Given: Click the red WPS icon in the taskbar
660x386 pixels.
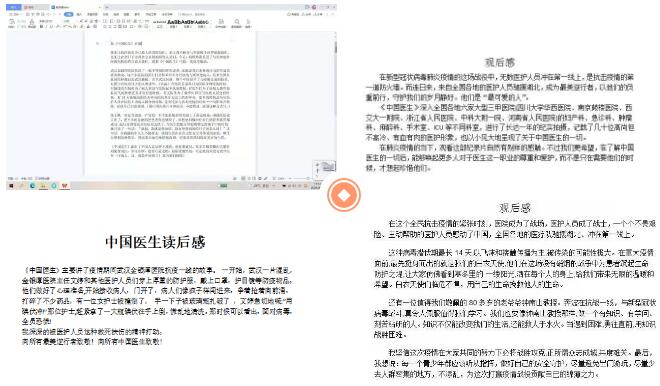Looking at the screenshot, I should (x=64, y=186).
